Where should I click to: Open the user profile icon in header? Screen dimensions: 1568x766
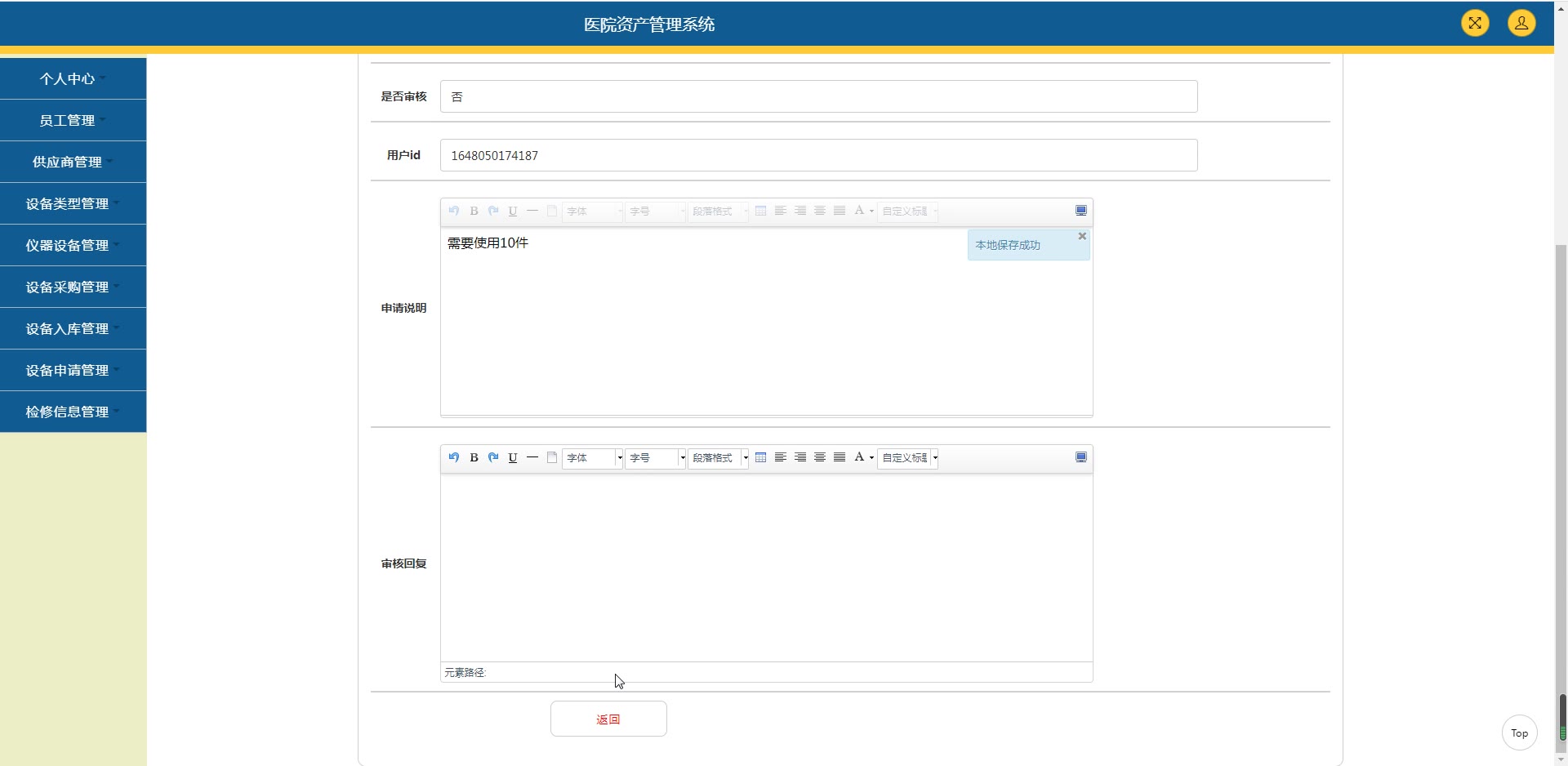pyautogui.click(x=1521, y=23)
